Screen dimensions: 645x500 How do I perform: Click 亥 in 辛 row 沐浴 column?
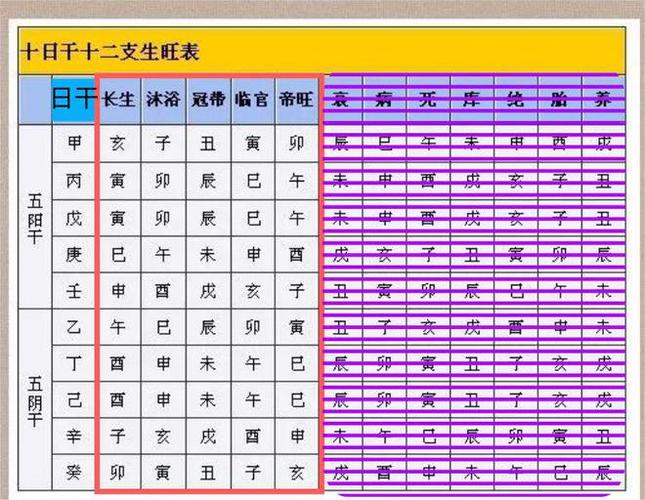tap(163, 436)
